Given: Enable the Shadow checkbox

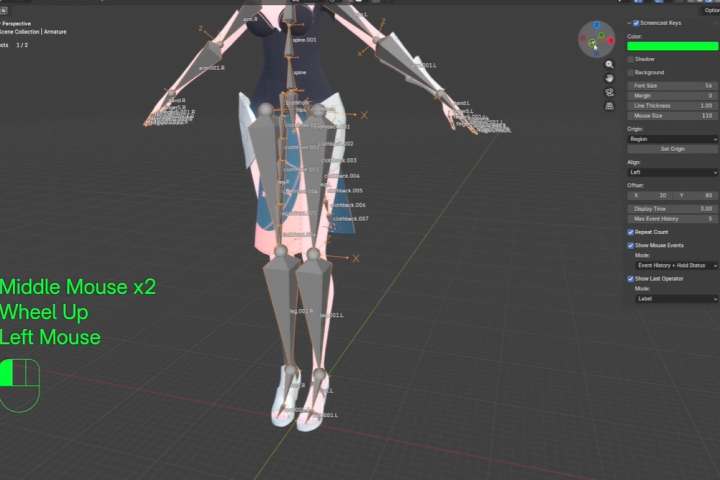Looking at the screenshot, I should coord(630,59).
